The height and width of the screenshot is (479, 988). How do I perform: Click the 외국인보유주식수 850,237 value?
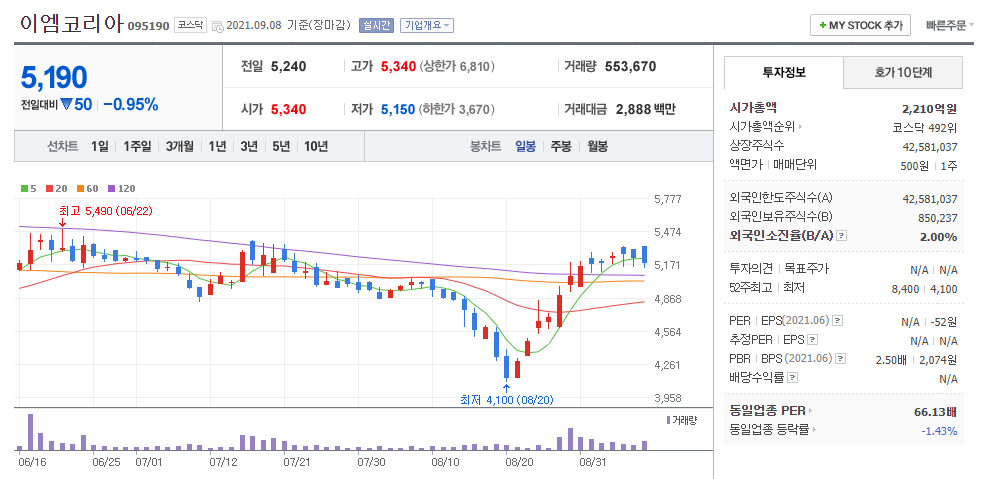(936, 218)
